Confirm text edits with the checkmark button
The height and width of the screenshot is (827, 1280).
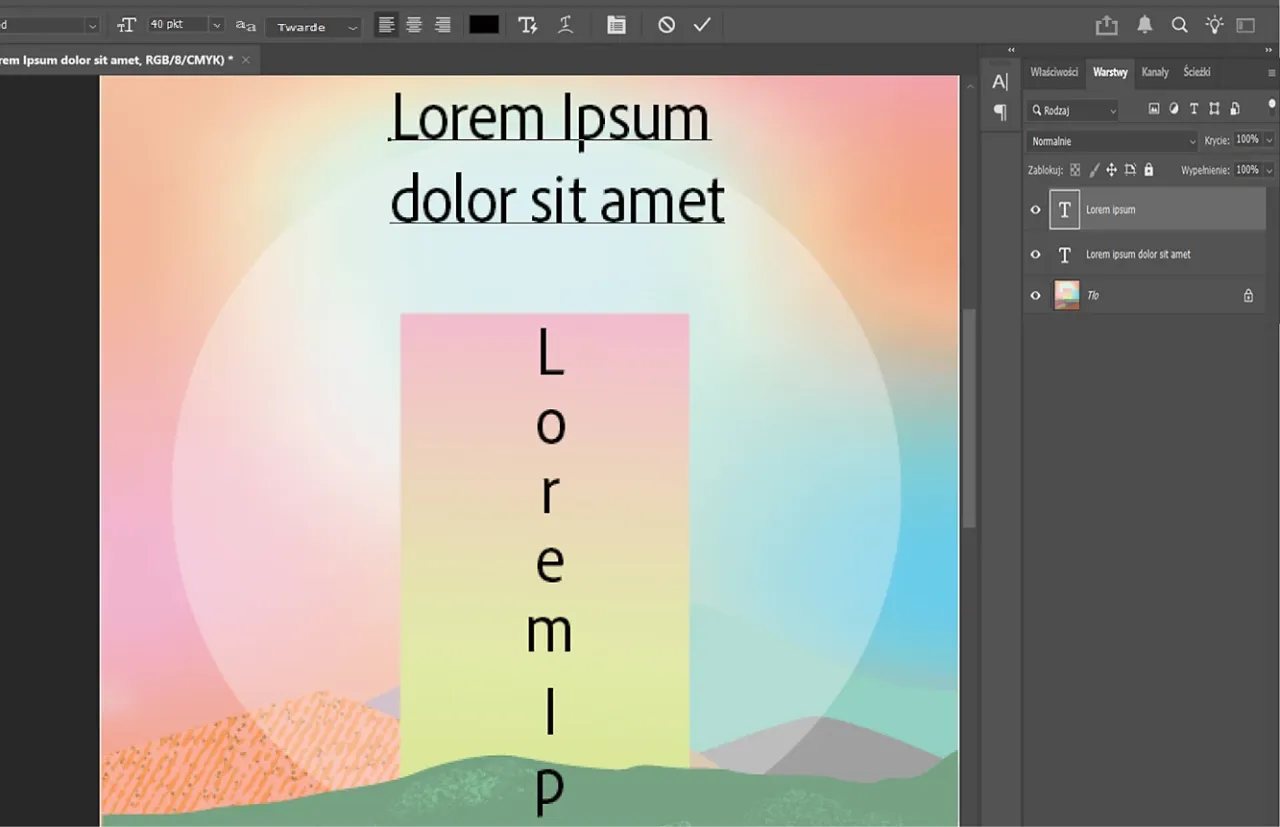coord(701,24)
